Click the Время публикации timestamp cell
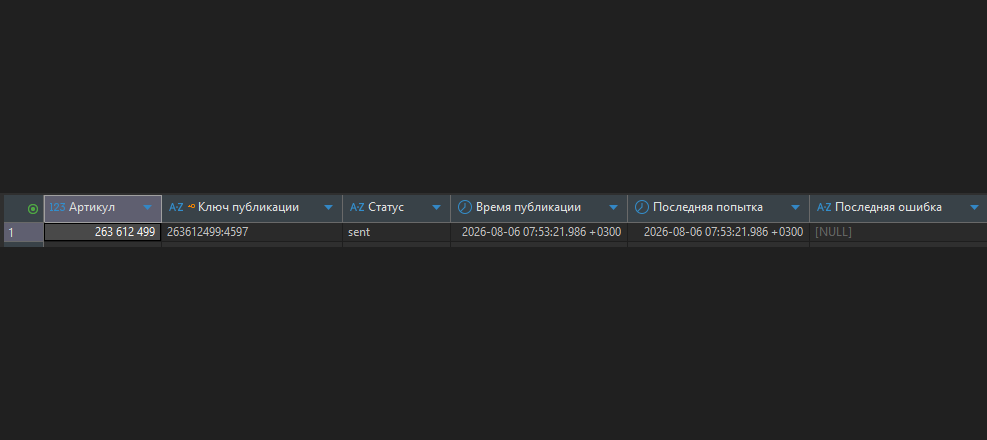This screenshot has width=987, height=440. (x=539, y=232)
